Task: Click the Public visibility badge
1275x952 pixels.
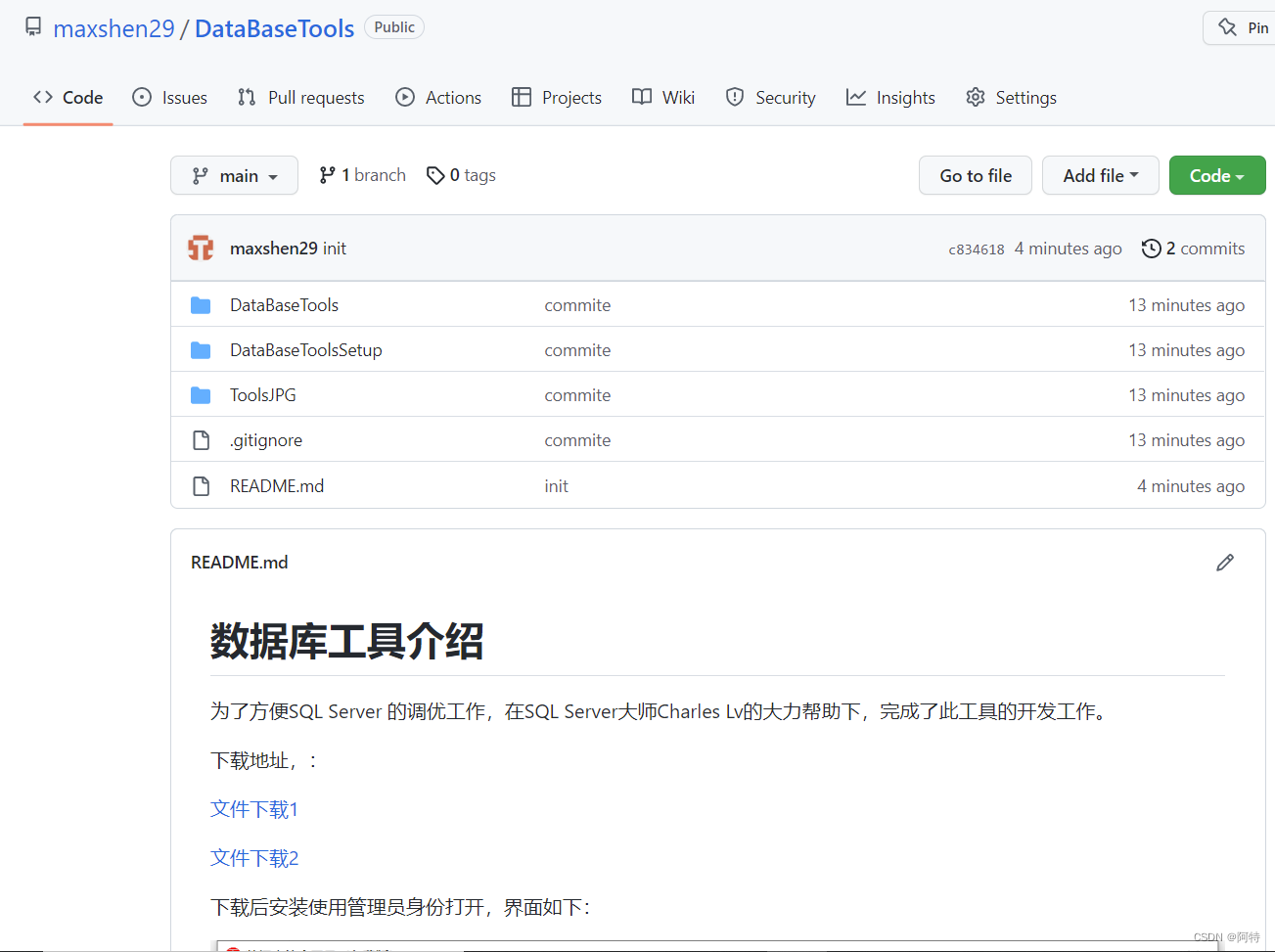Action: (394, 27)
